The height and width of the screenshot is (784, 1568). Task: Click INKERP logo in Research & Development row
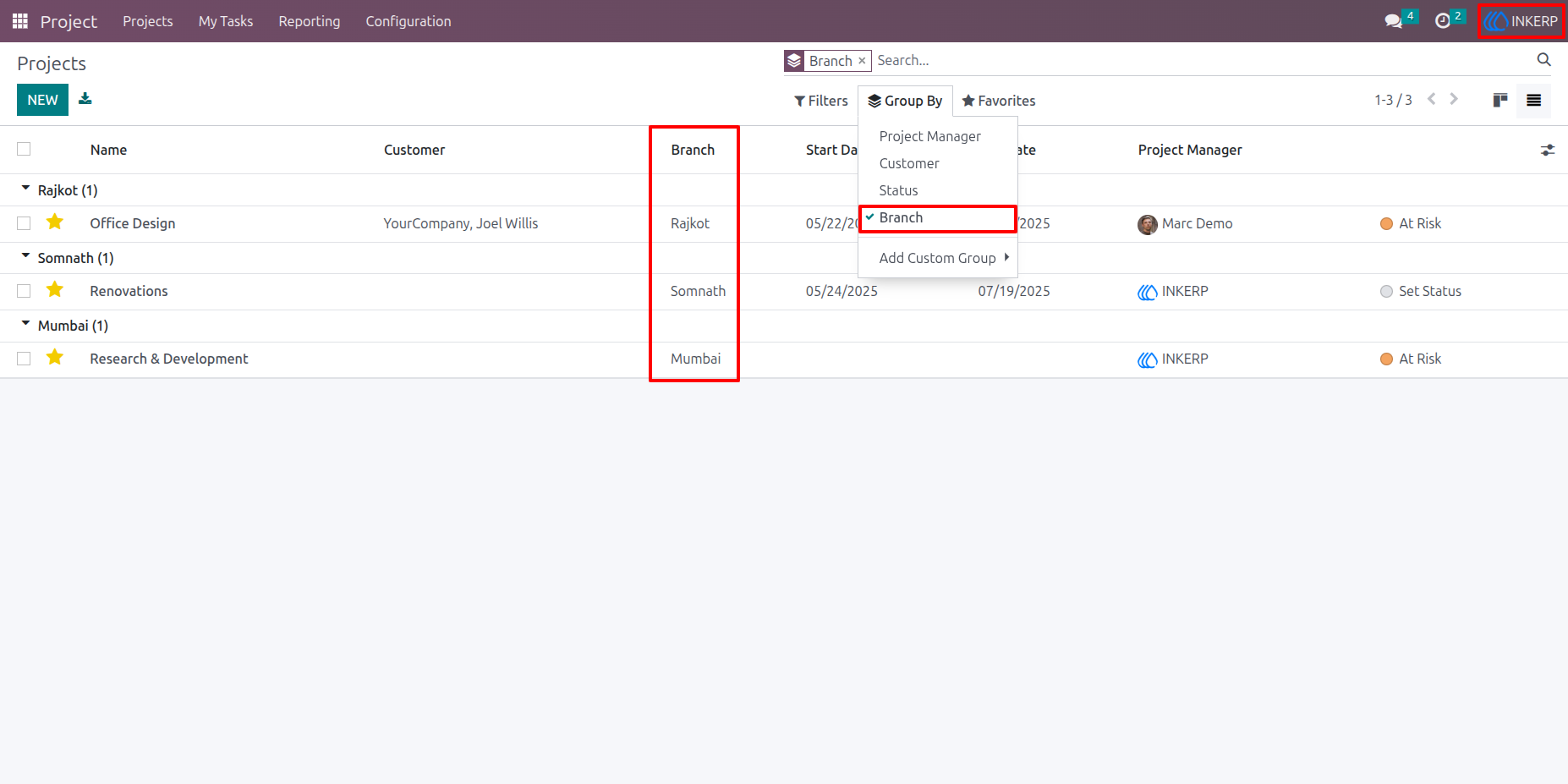point(1148,359)
